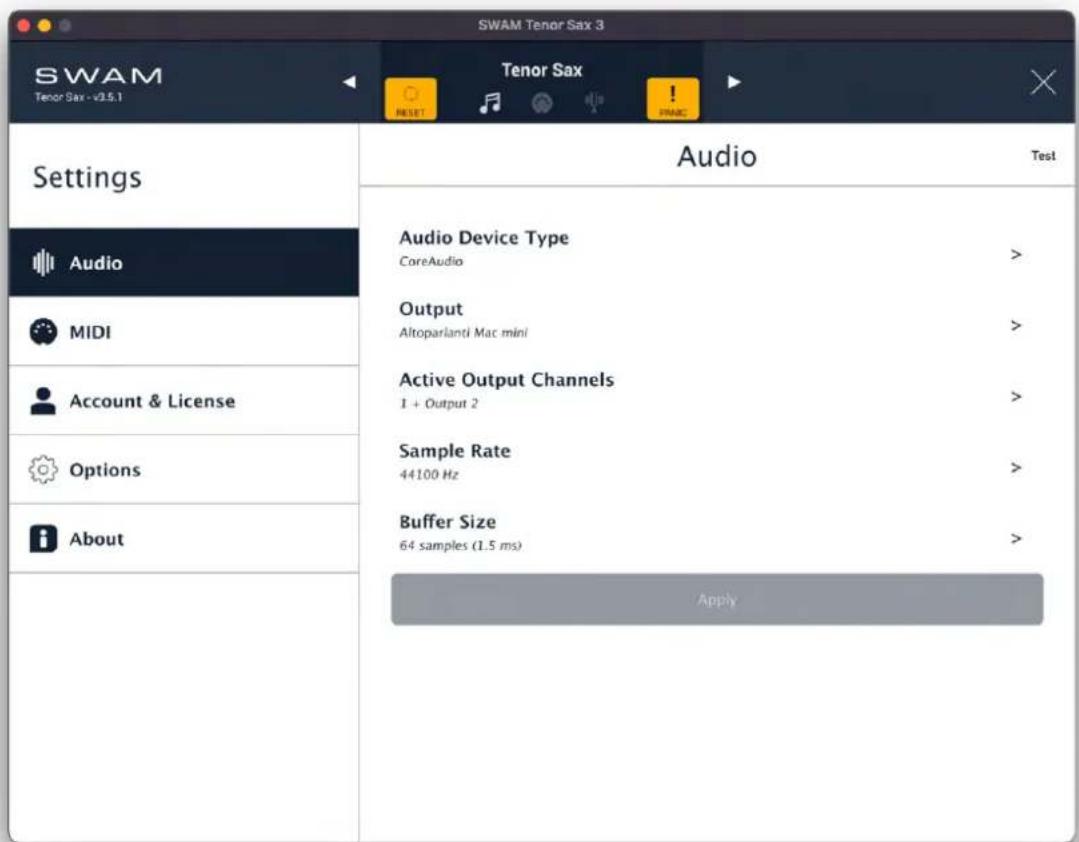The image size is (1079, 842).
Task: Click the Audio Device Type label
Action: (484, 238)
